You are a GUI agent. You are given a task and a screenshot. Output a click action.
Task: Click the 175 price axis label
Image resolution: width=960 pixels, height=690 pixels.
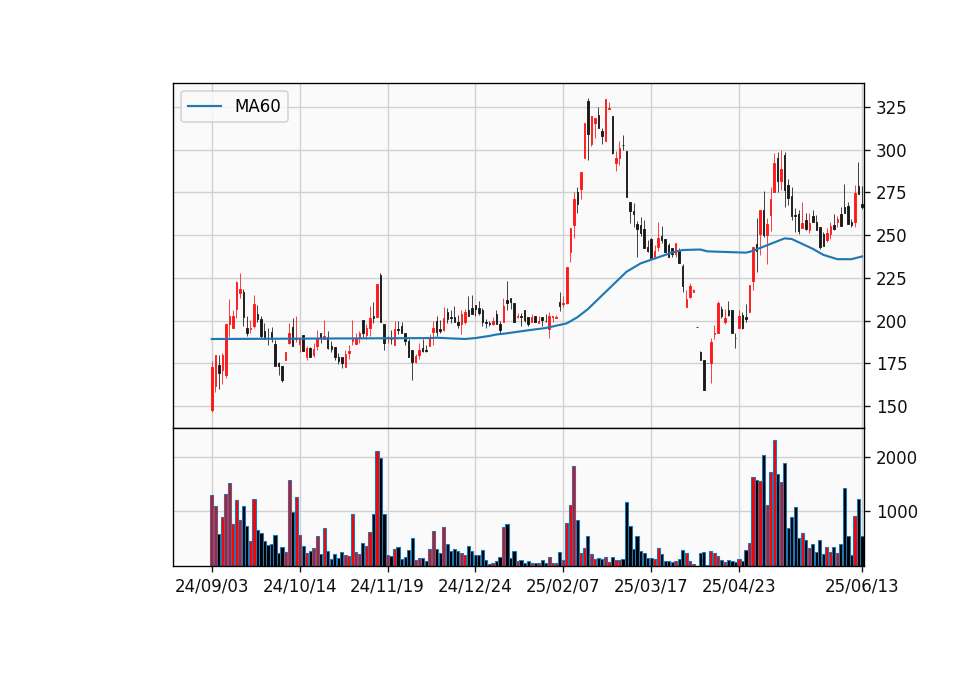[x=891, y=364]
